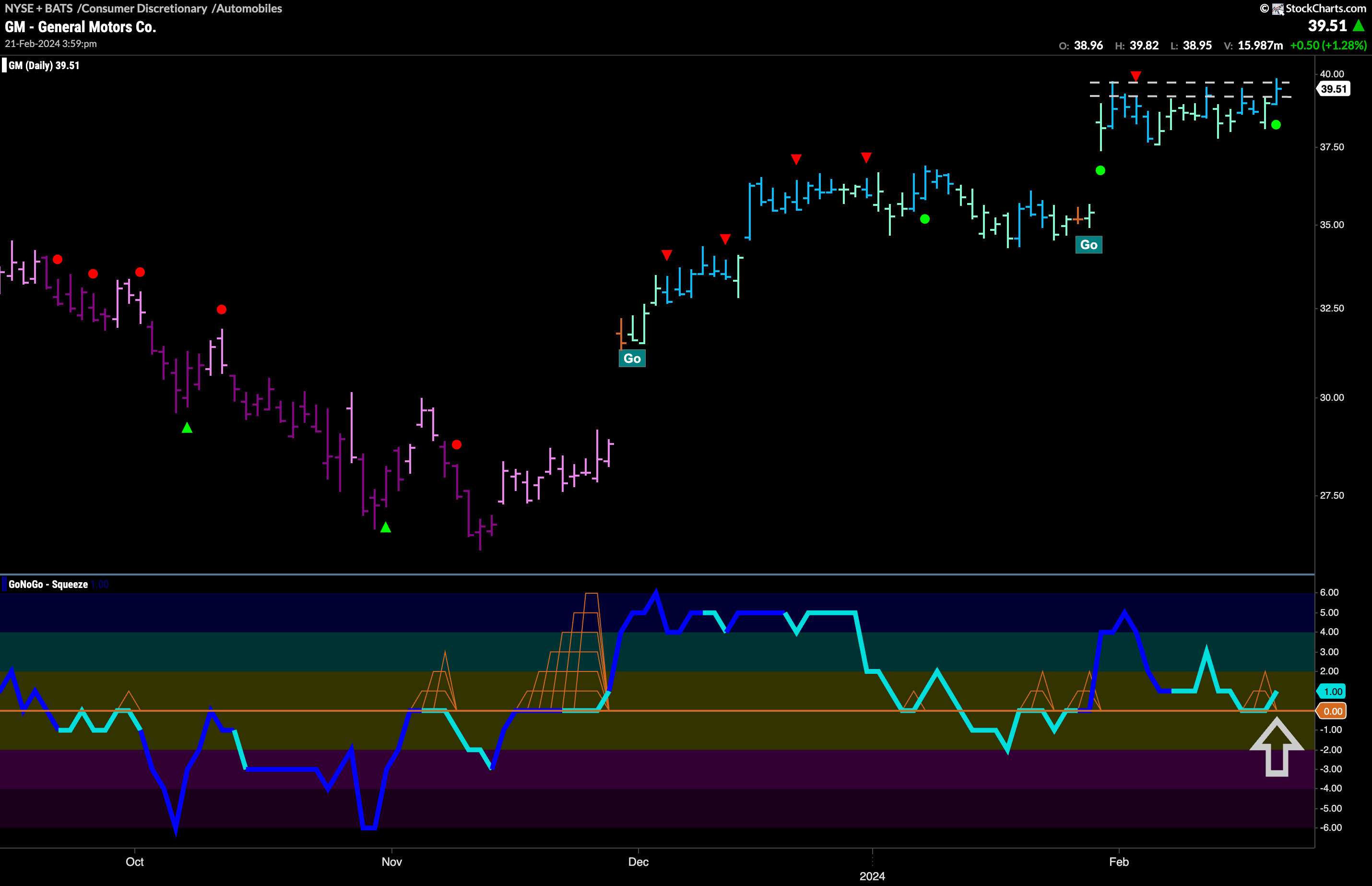Click the Low value 38.95
The height and width of the screenshot is (886, 1372).
pos(1197,46)
